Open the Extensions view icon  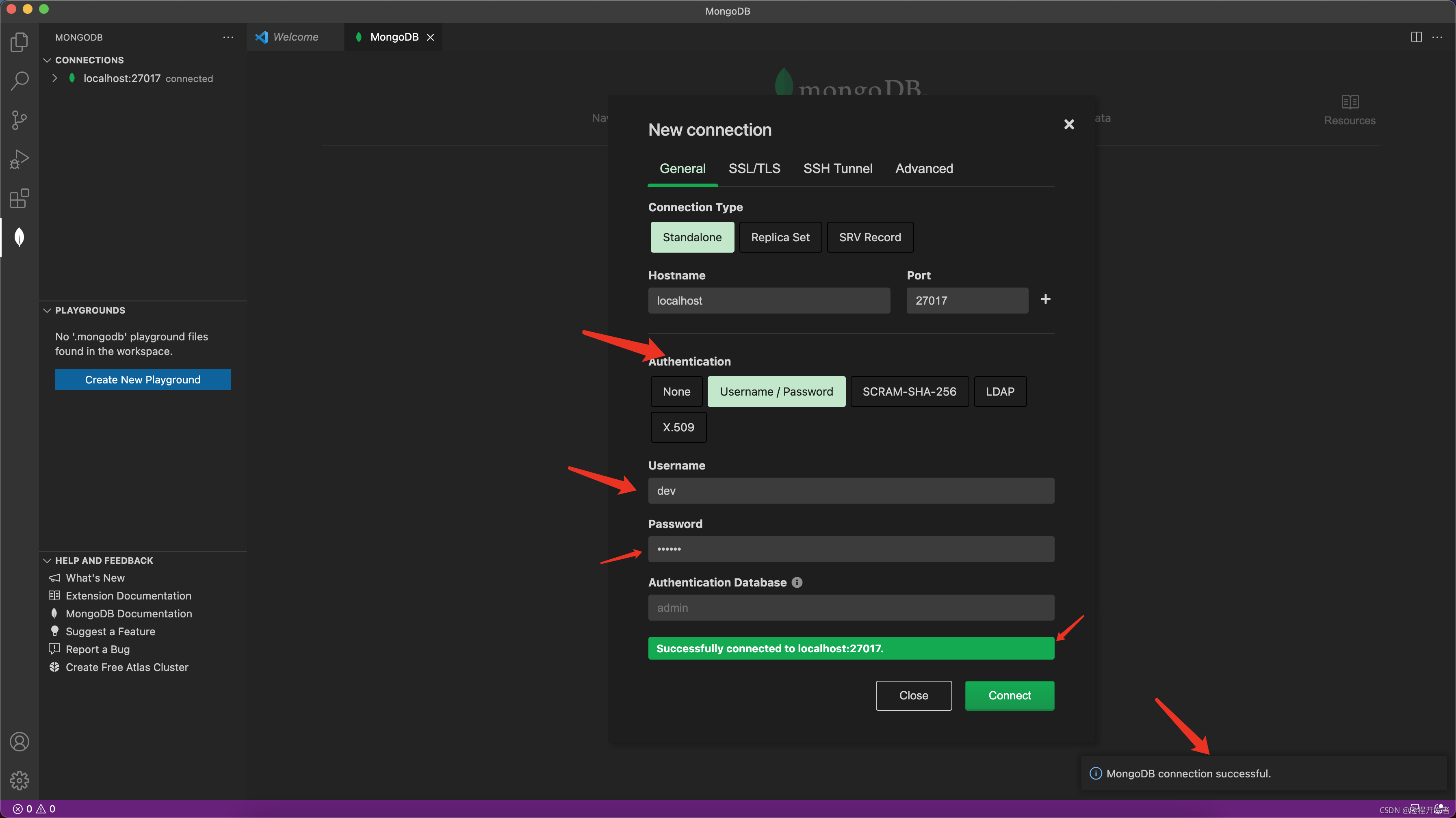19,198
